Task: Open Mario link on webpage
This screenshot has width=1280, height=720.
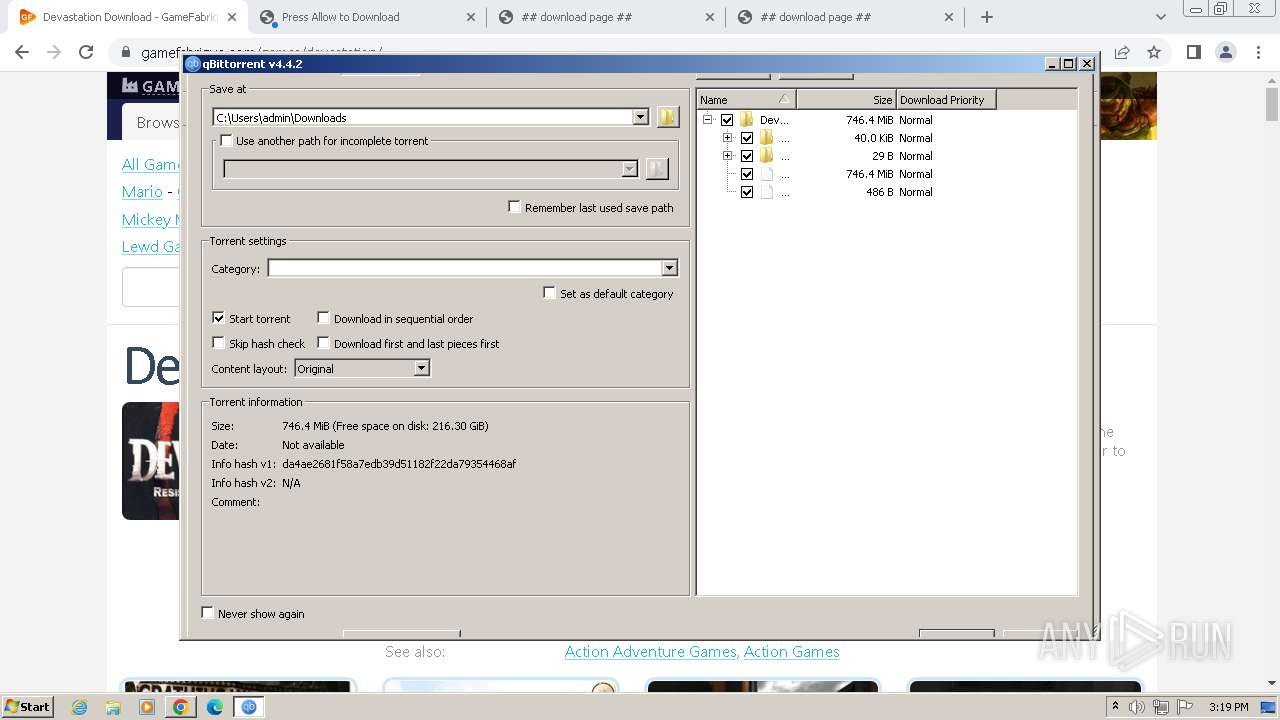Action: click(x=142, y=192)
